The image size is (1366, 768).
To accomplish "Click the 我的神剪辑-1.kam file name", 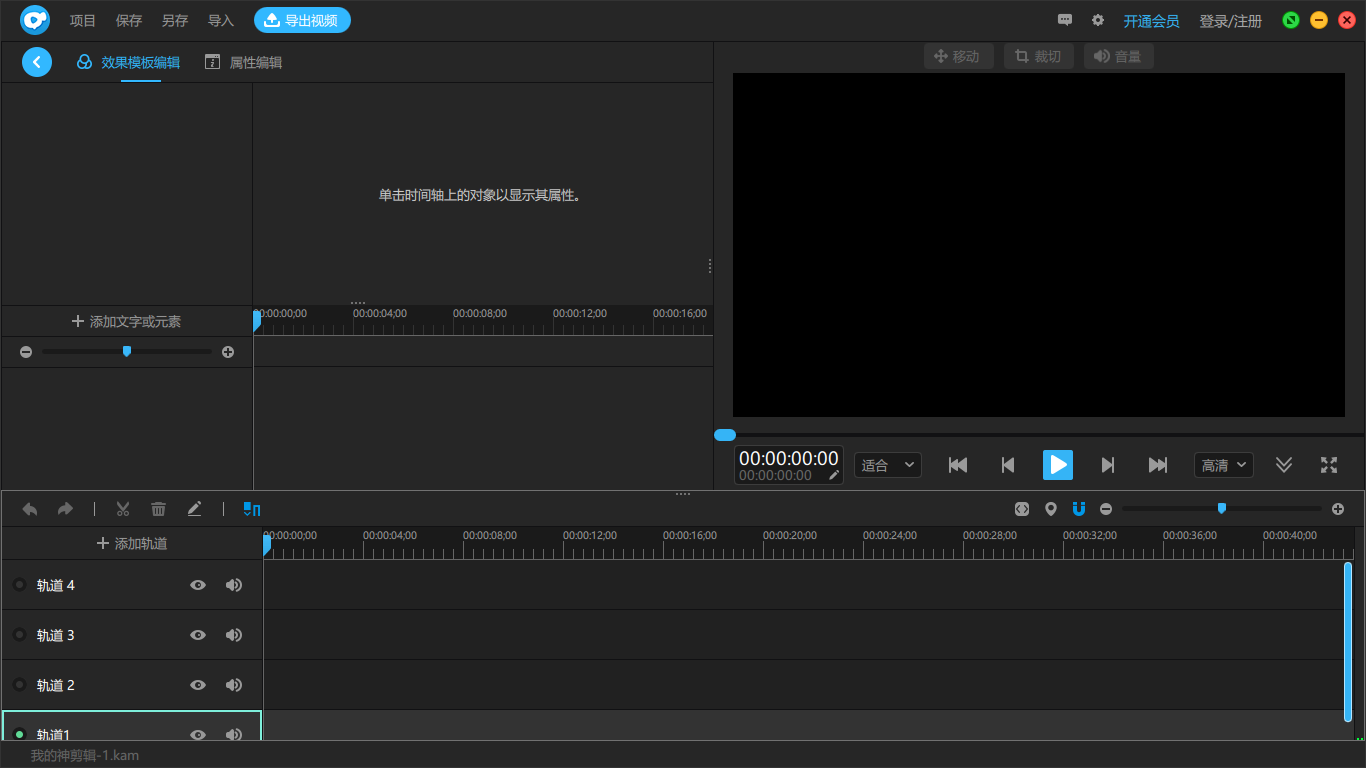I will [x=85, y=755].
